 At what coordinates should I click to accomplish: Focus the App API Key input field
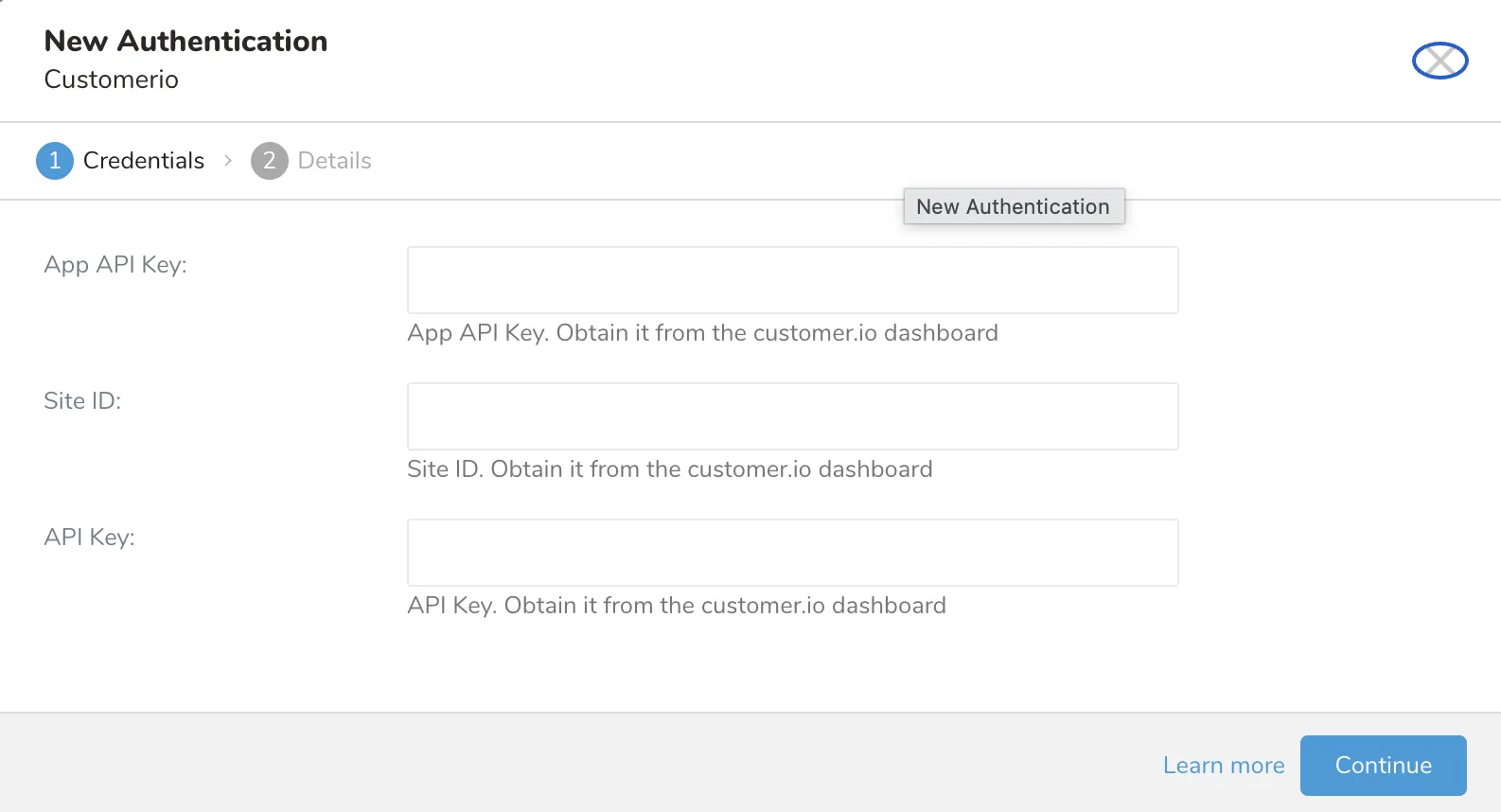793,280
